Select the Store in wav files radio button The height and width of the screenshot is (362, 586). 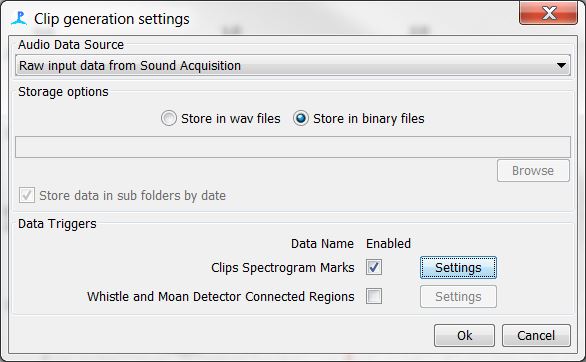point(169,118)
